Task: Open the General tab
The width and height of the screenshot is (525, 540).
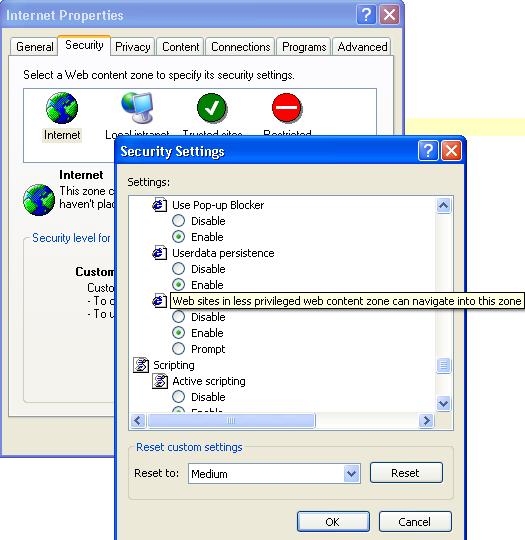Action: [x=34, y=47]
